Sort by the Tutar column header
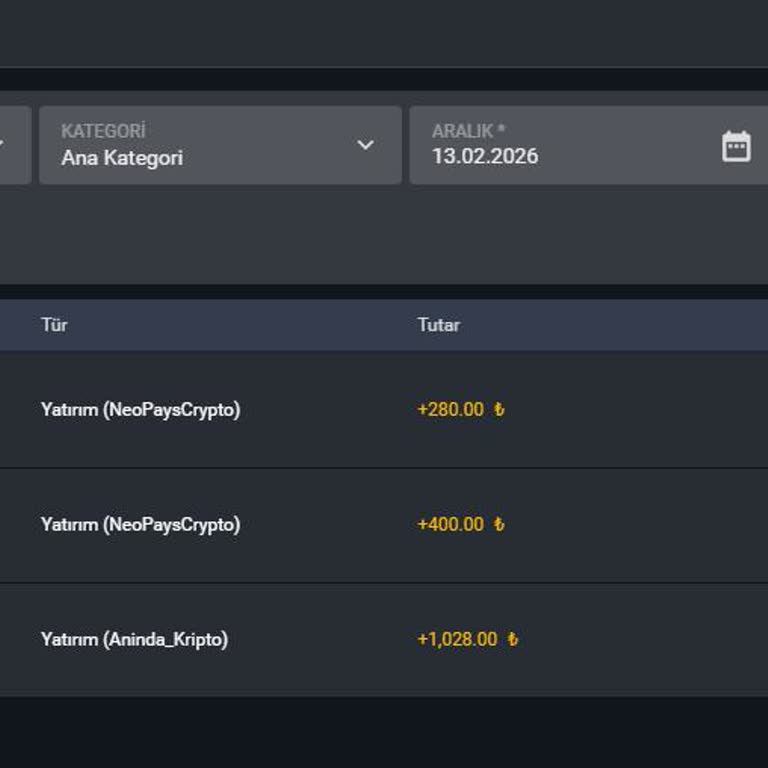 pos(438,325)
